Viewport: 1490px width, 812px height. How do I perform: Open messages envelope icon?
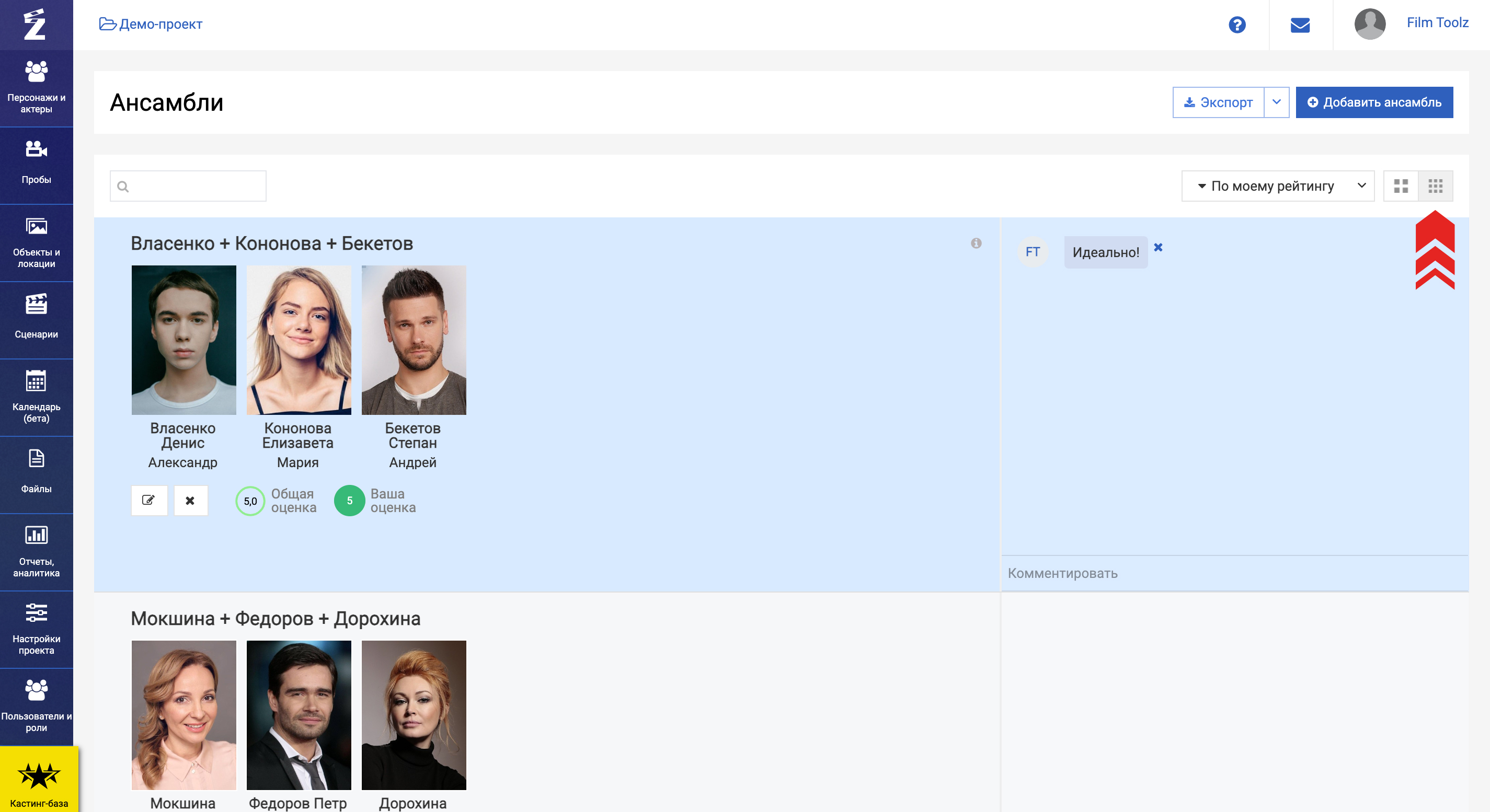pos(1300,25)
